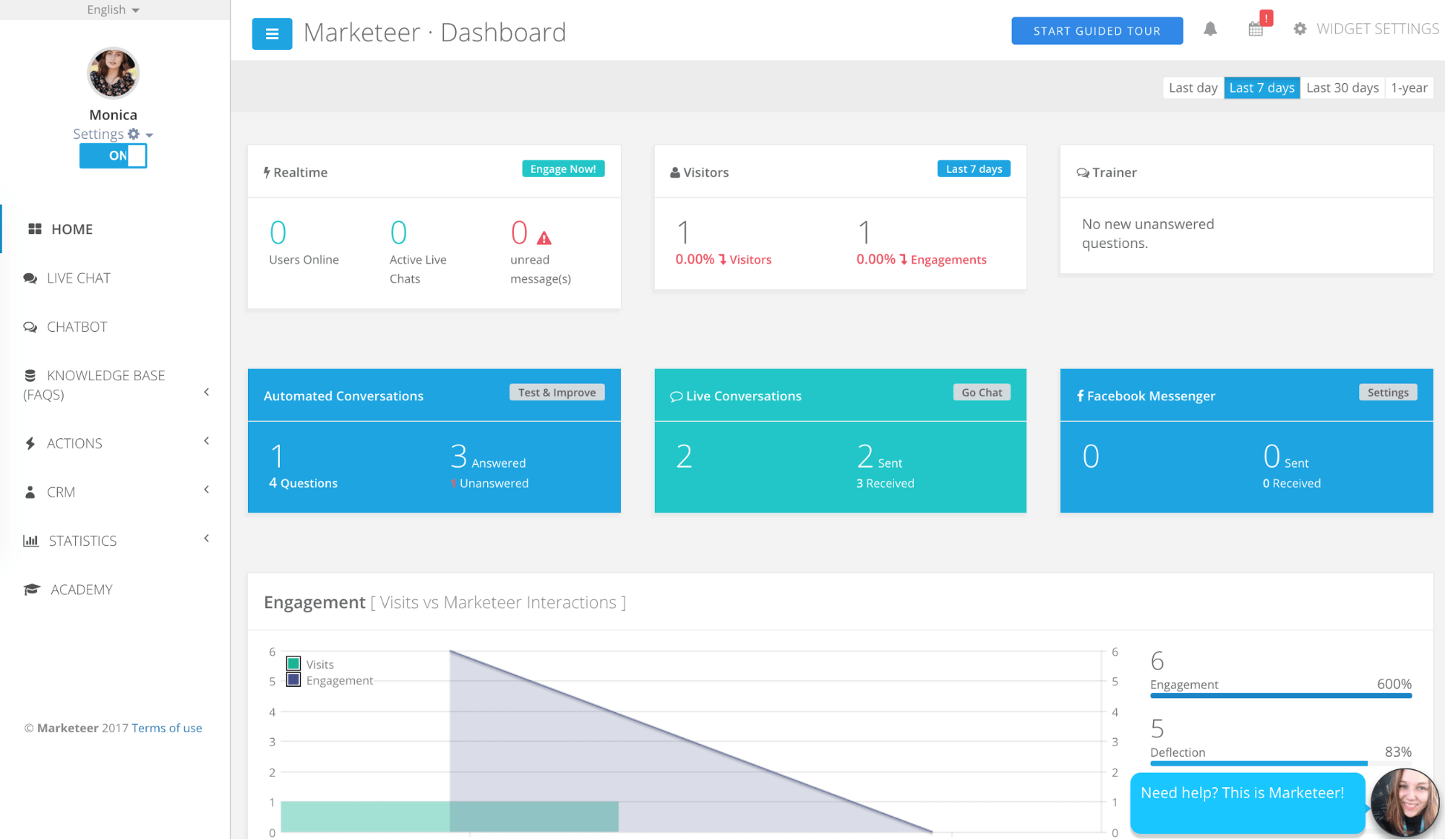Viewport: 1445px width, 840px height.
Task: Click the Engagement 600% progress bar
Action: tap(1280, 695)
